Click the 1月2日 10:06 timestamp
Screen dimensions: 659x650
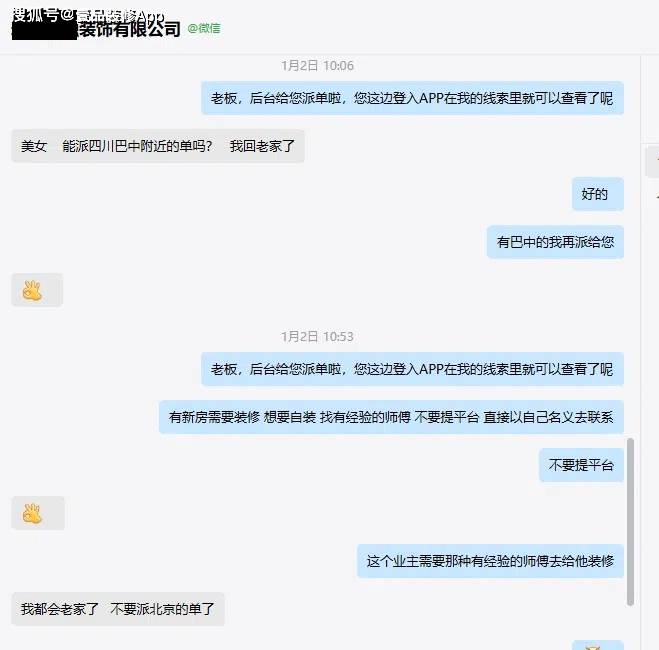[x=317, y=66]
